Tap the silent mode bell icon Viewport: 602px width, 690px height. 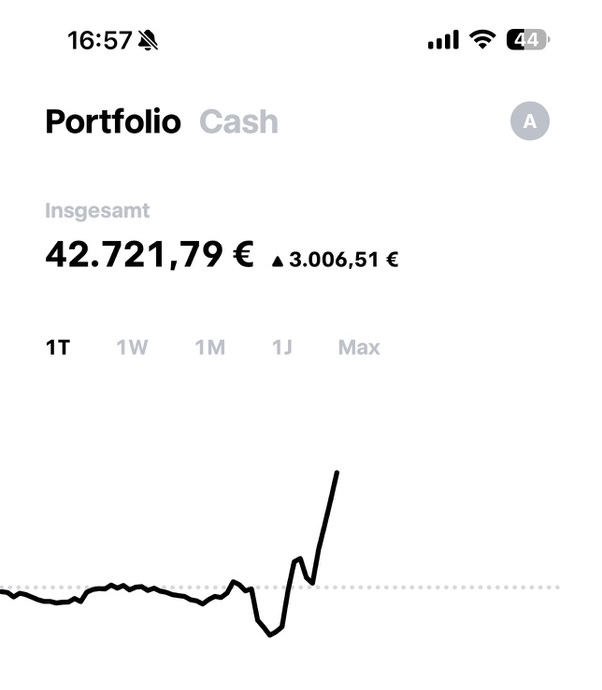click(x=149, y=40)
